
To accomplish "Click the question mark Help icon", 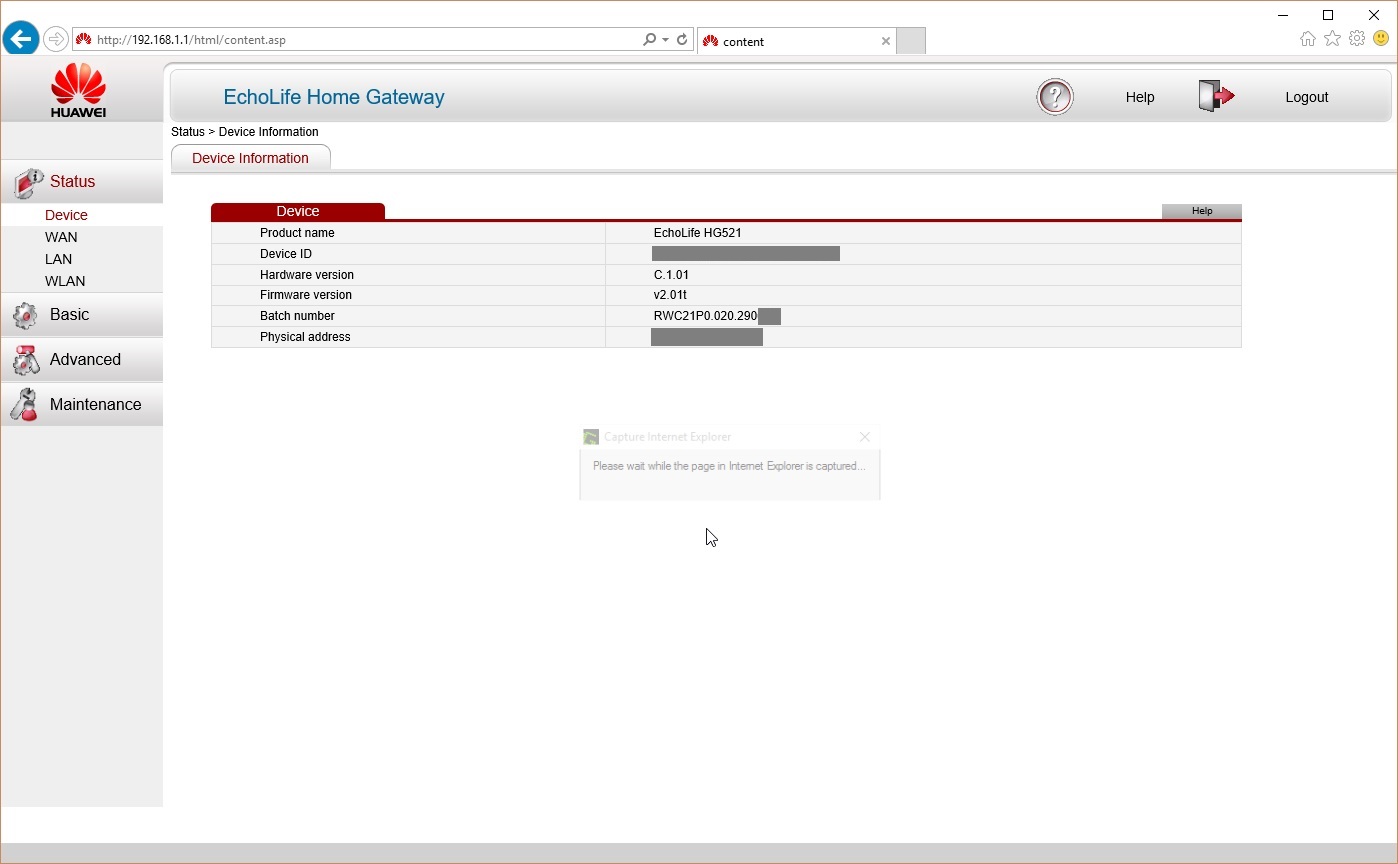I will (x=1054, y=97).
